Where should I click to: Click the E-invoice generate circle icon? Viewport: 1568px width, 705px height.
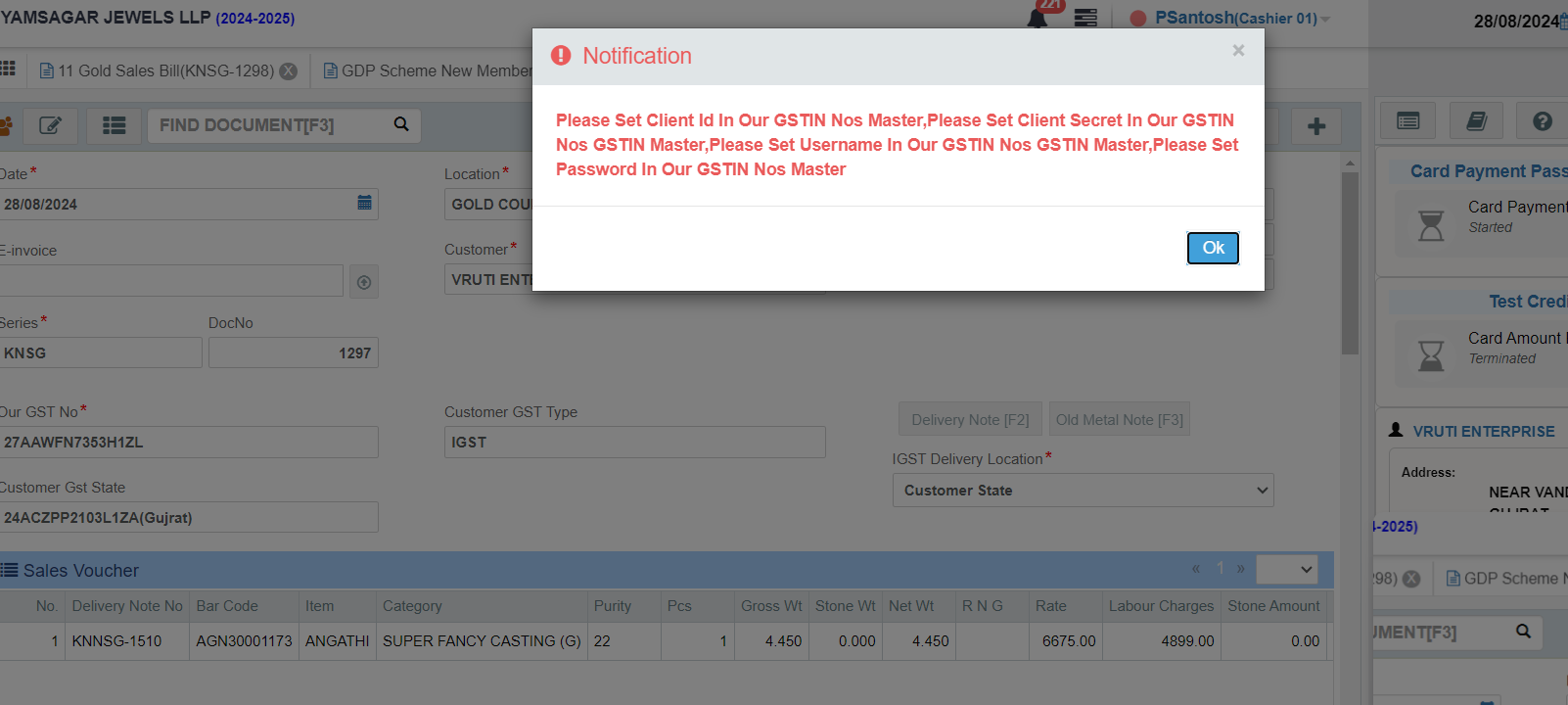coord(364,282)
